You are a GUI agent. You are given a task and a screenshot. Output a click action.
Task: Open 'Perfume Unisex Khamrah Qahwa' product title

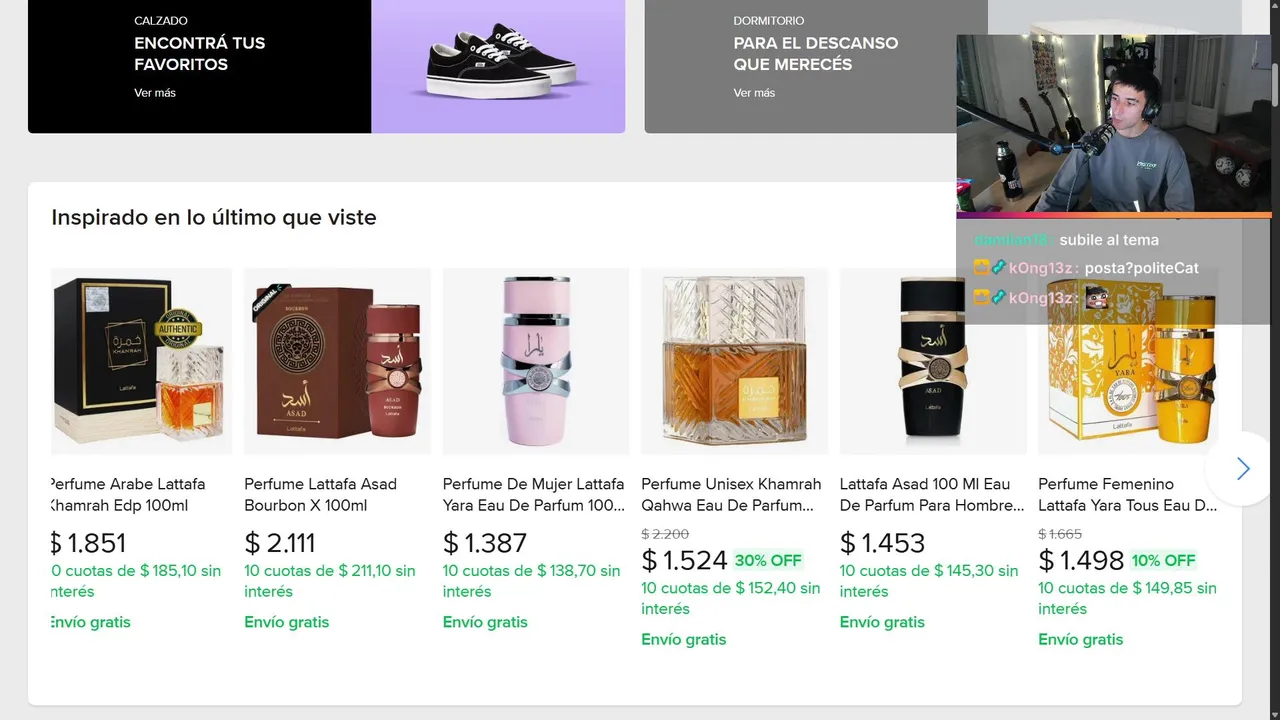pyautogui.click(x=731, y=494)
